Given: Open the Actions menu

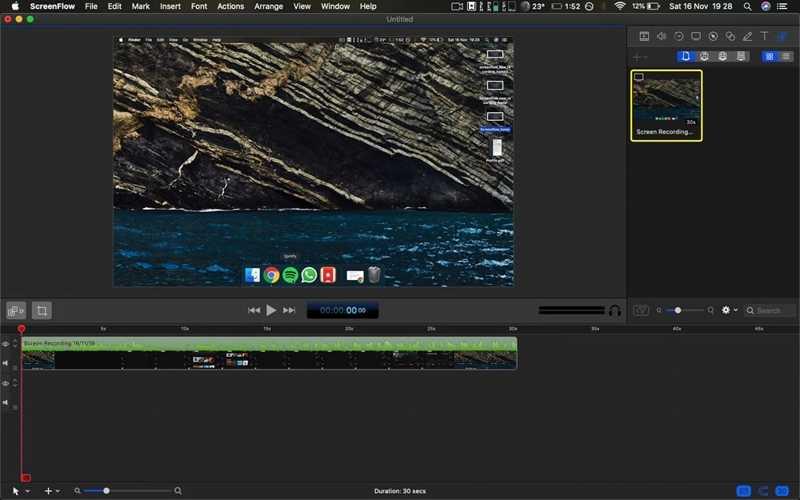Looking at the screenshot, I should (x=231, y=6).
